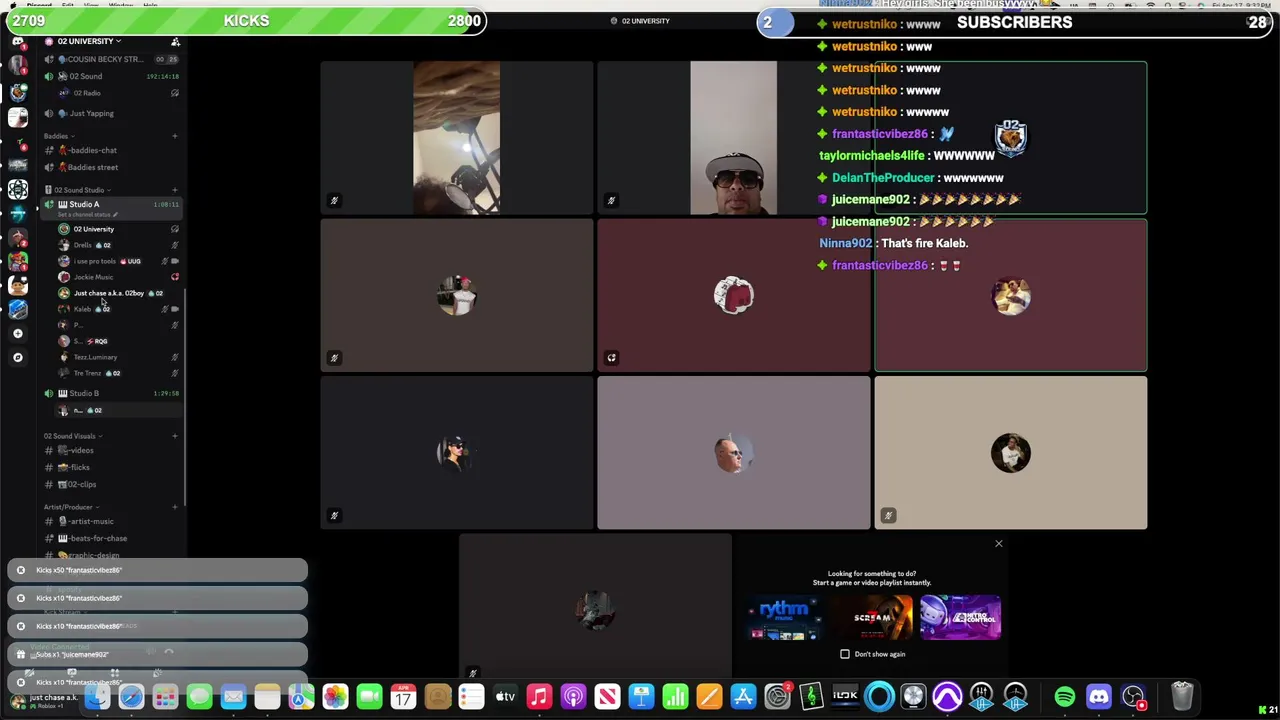The height and width of the screenshot is (720, 1280).
Task: Switch to Discord via dock icon
Action: point(1099,697)
